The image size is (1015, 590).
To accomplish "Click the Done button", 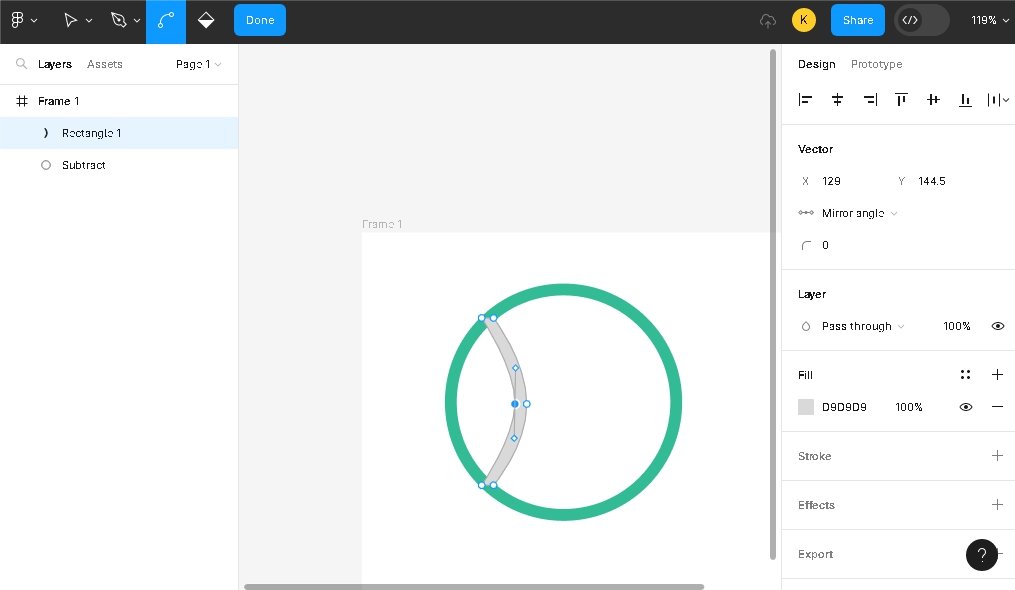I will tap(260, 20).
